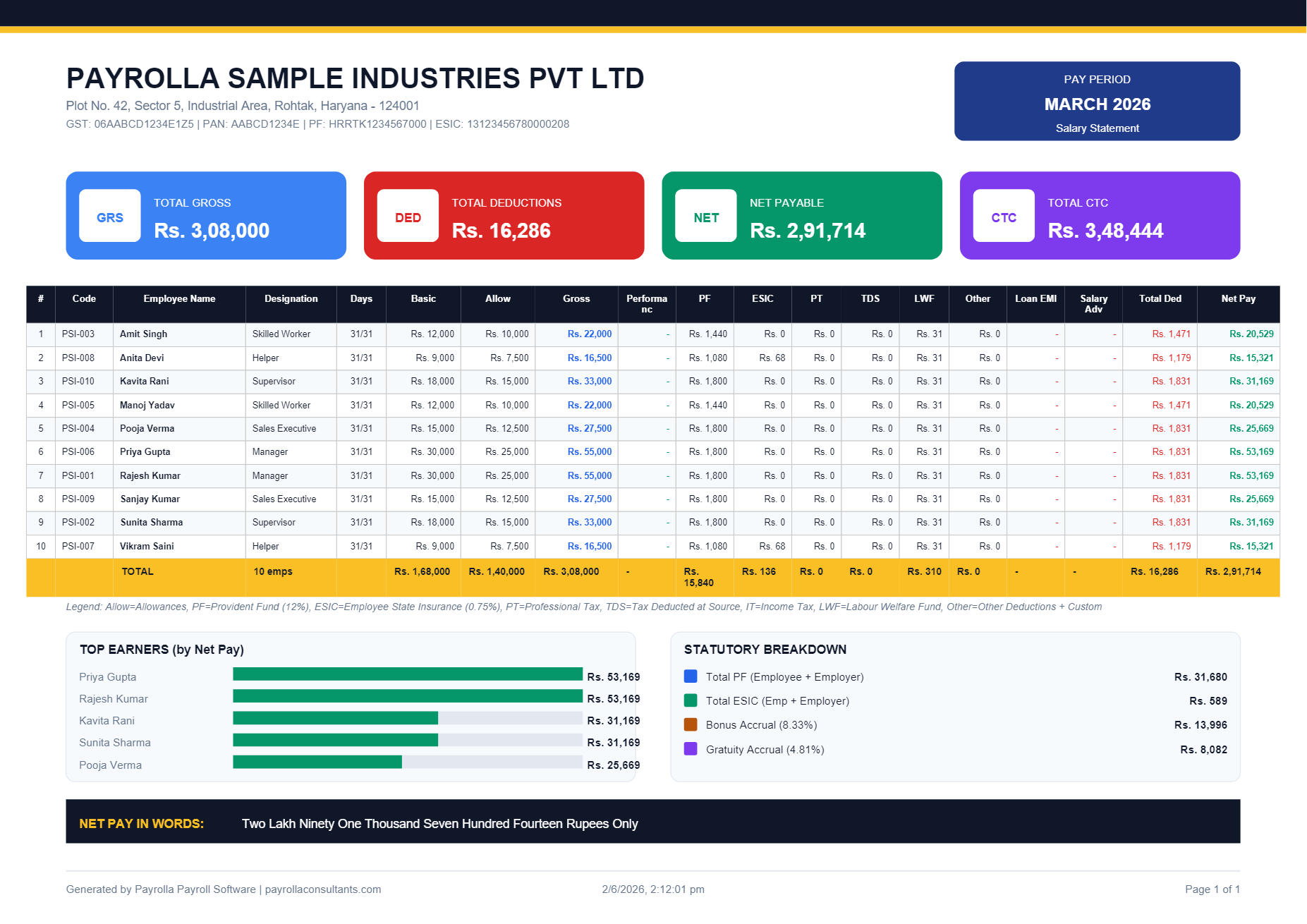Click the company name heading
The width and height of the screenshot is (1307, 924).
pos(355,78)
